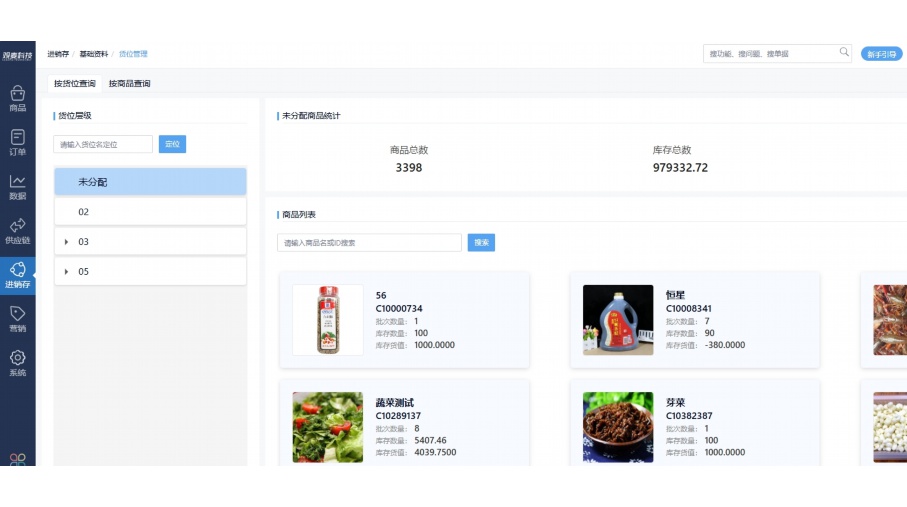The image size is (907, 507).
Task: Open the 供应链 (Supply chain) sidebar icon
Action: (x=17, y=230)
